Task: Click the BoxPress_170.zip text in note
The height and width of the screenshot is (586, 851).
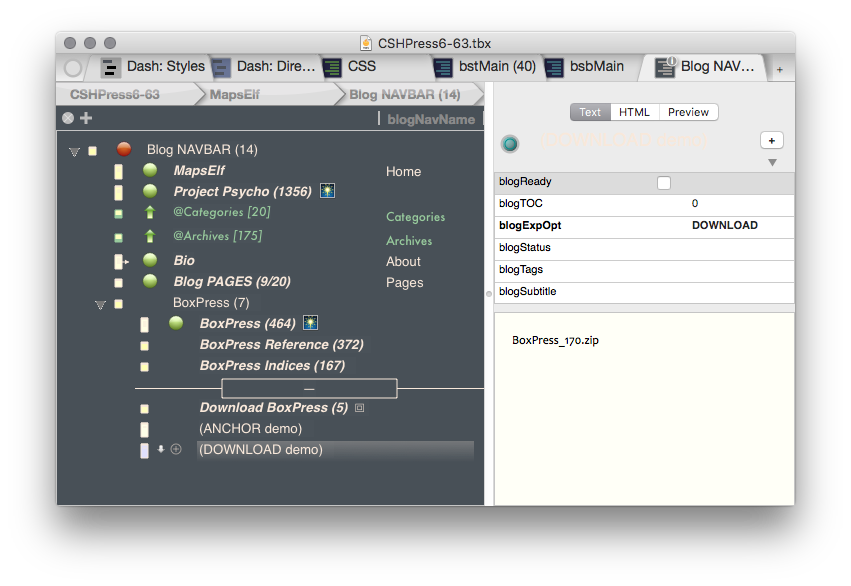Action: pos(555,340)
